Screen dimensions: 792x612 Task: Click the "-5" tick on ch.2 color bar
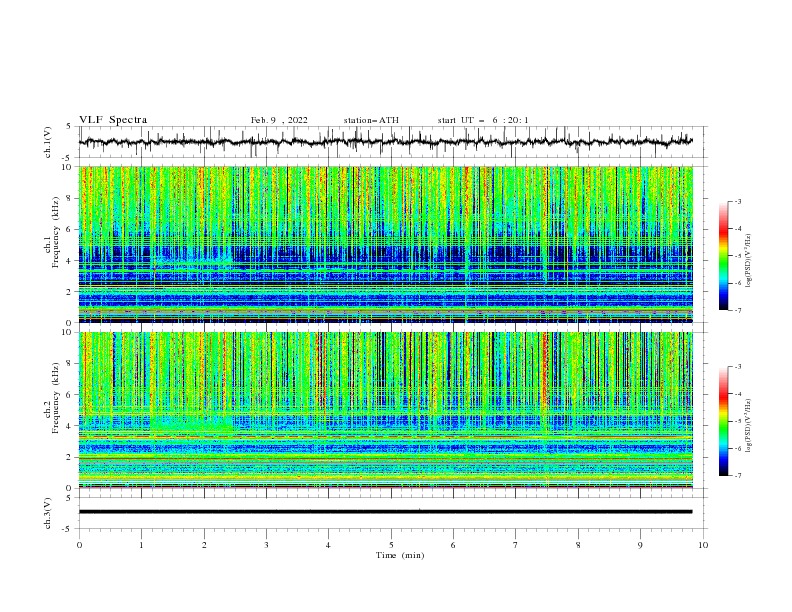[x=737, y=421]
